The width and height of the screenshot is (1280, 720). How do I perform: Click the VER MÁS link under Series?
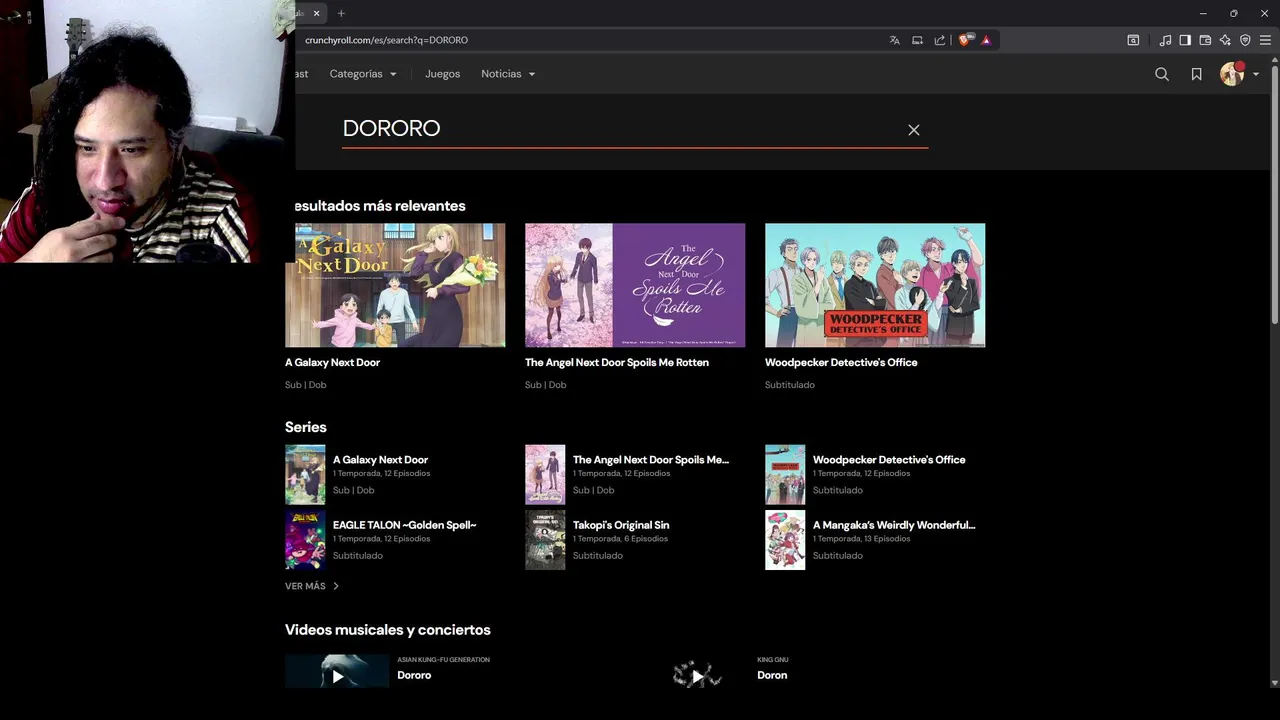click(312, 586)
